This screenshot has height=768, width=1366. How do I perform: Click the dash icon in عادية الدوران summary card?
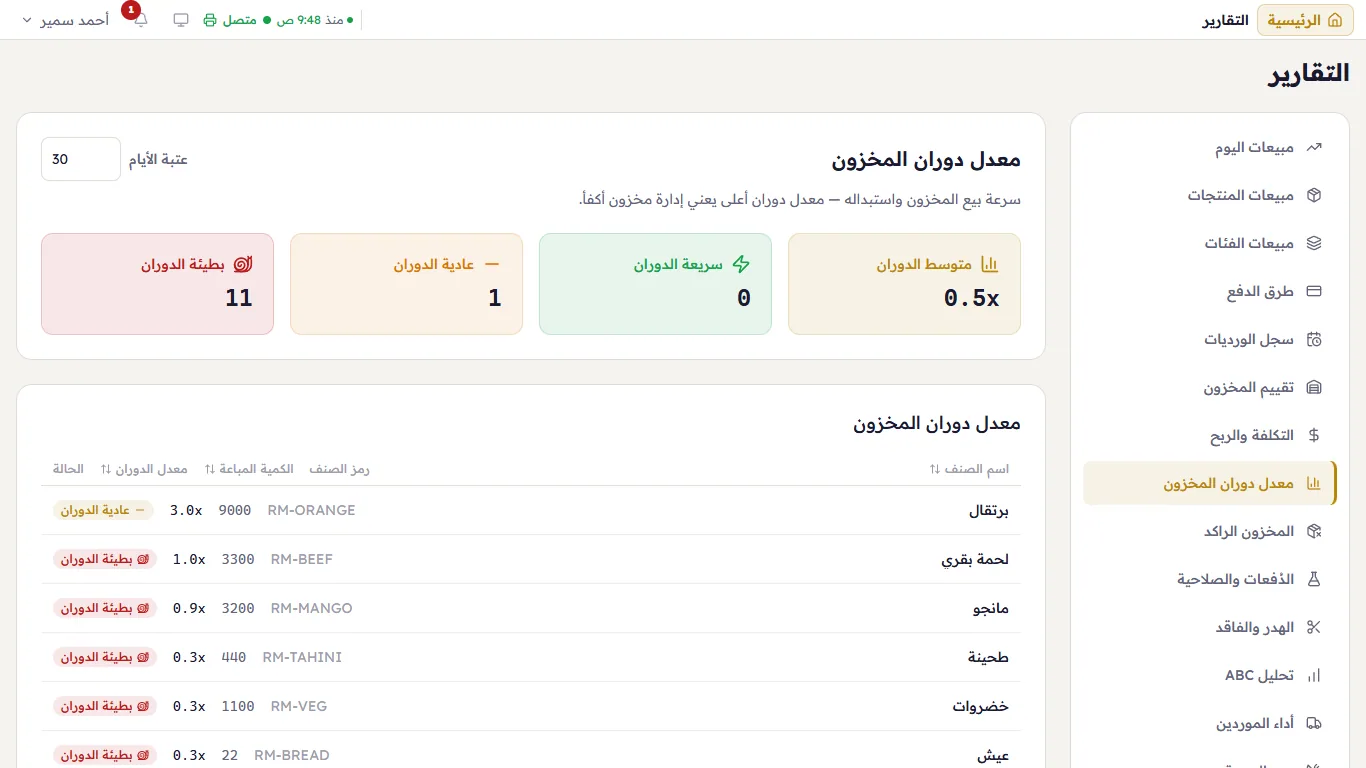click(x=491, y=265)
